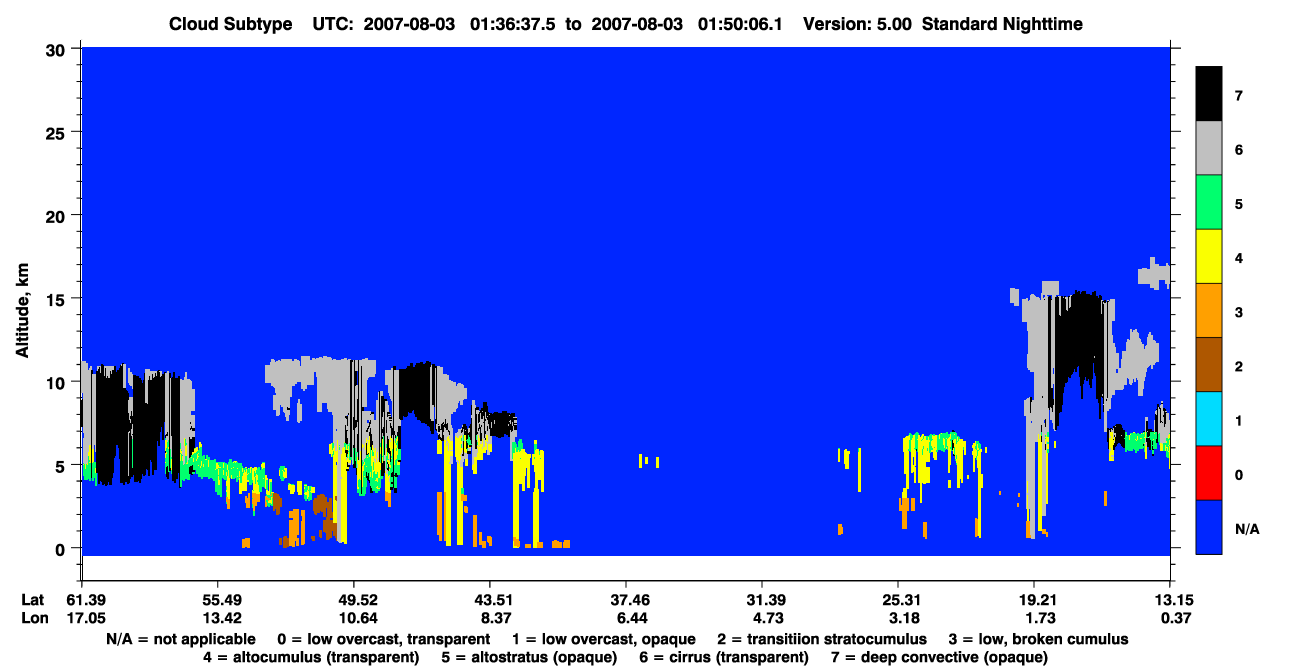Click the latitude value 37.46
The image size is (1300, 667).
click(x=625, y=600)
